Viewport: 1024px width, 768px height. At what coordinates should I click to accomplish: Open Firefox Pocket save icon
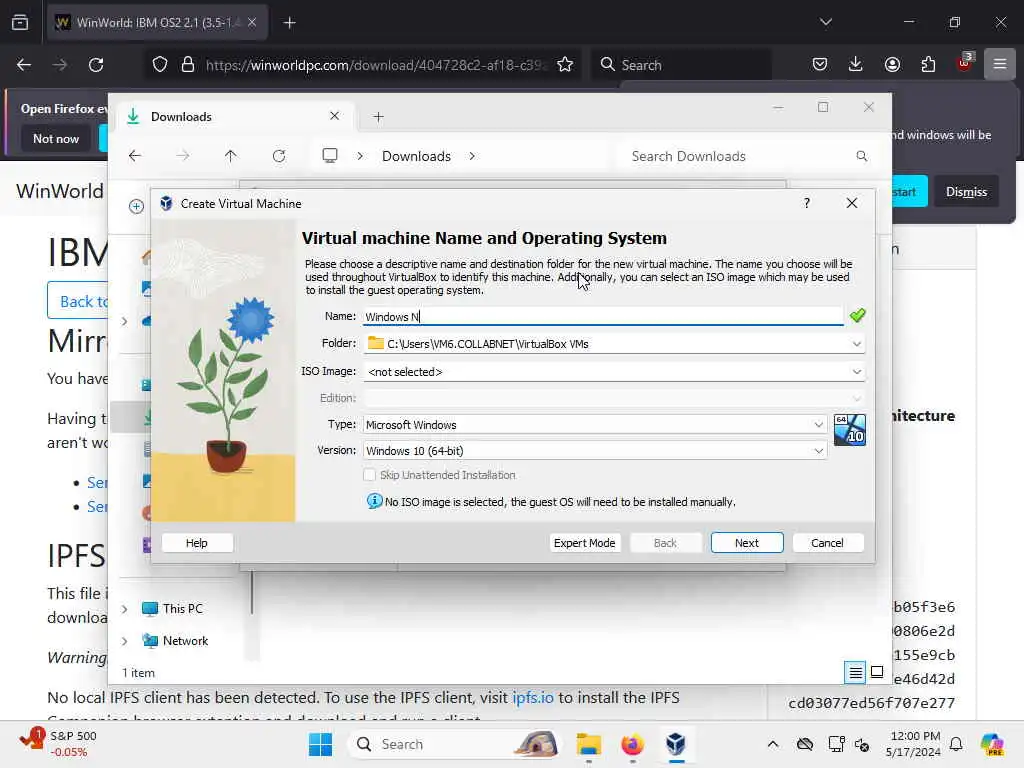click(x=820, y=65)
